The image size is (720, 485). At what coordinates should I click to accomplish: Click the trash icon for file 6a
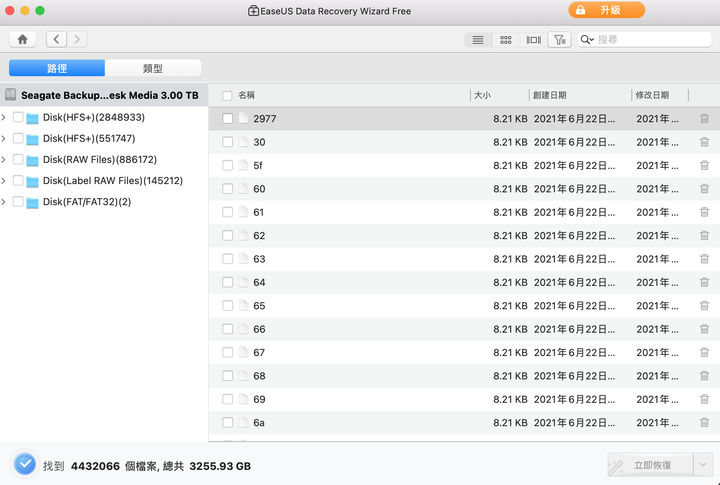704,423
